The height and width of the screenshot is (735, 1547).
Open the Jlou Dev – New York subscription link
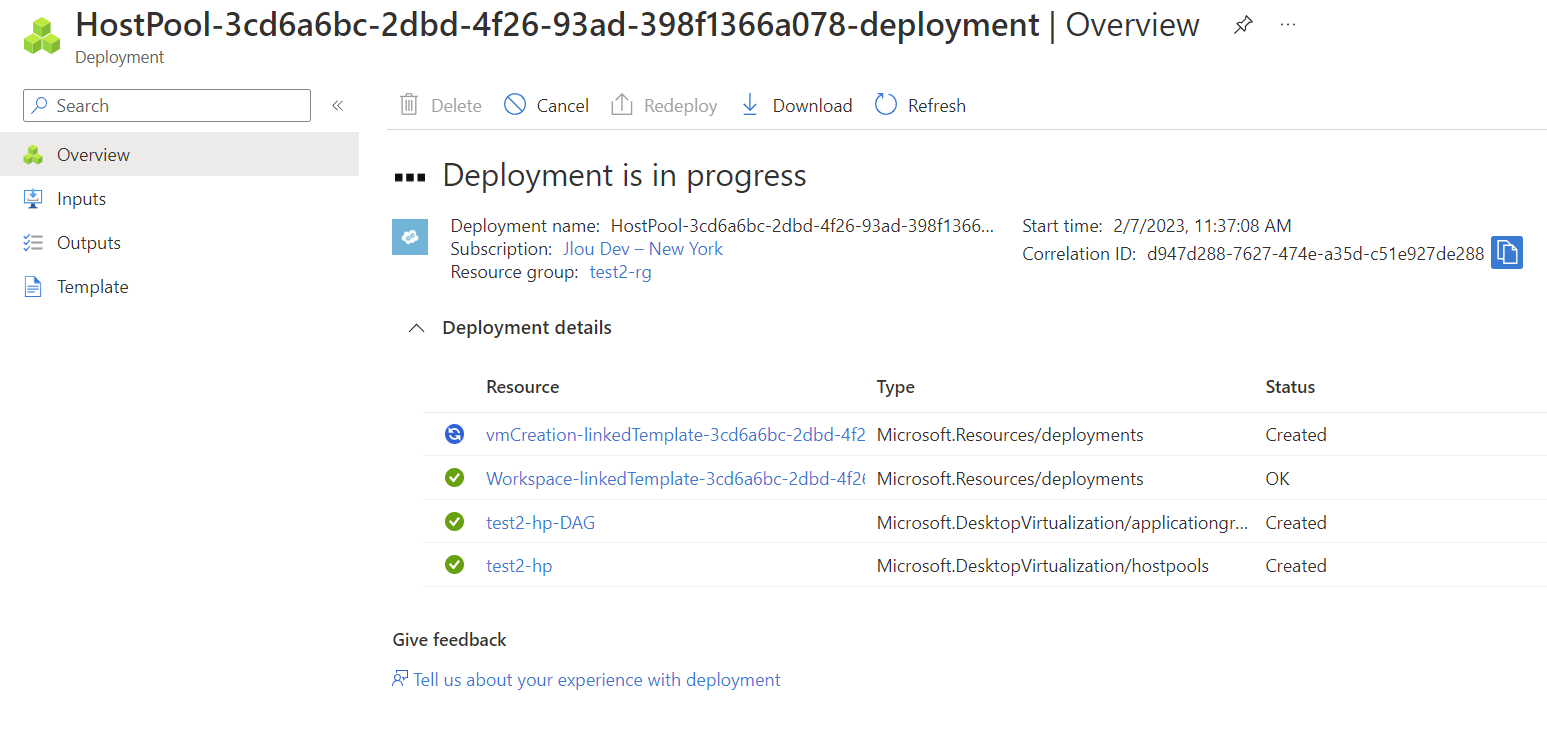click(x=643, y=249)
